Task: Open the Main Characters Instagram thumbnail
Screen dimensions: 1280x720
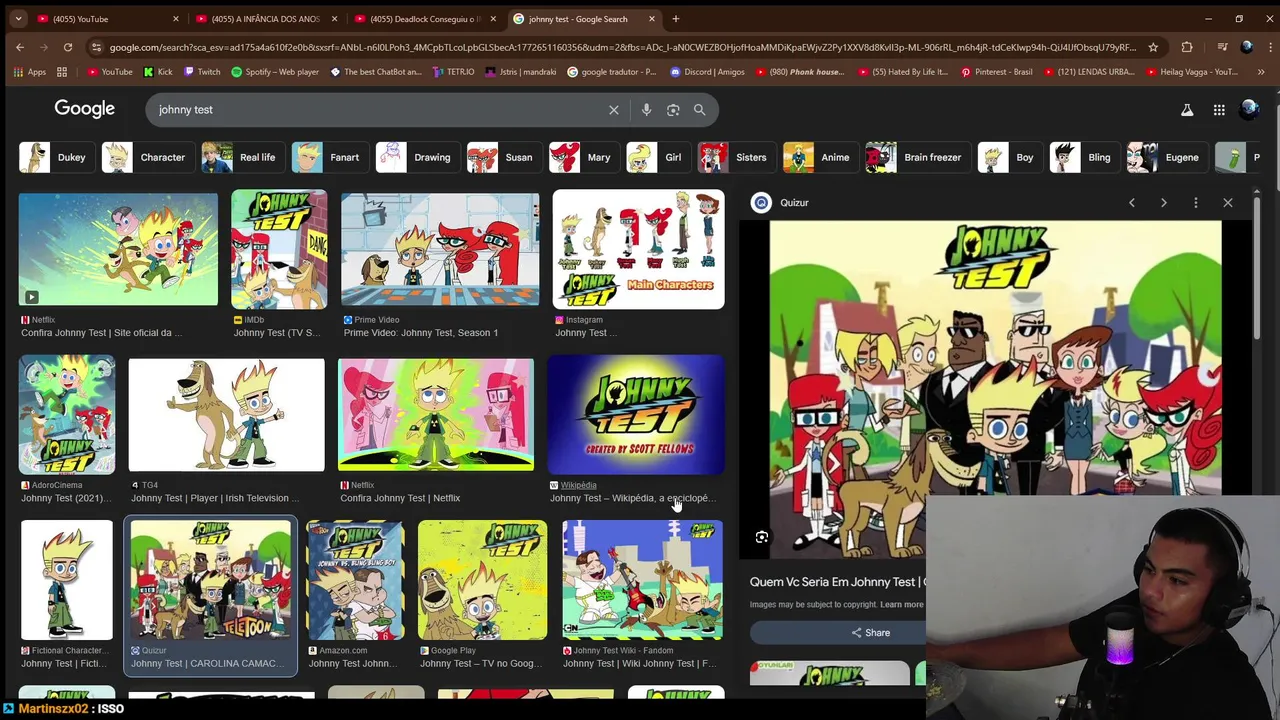Action: [638, 249]
